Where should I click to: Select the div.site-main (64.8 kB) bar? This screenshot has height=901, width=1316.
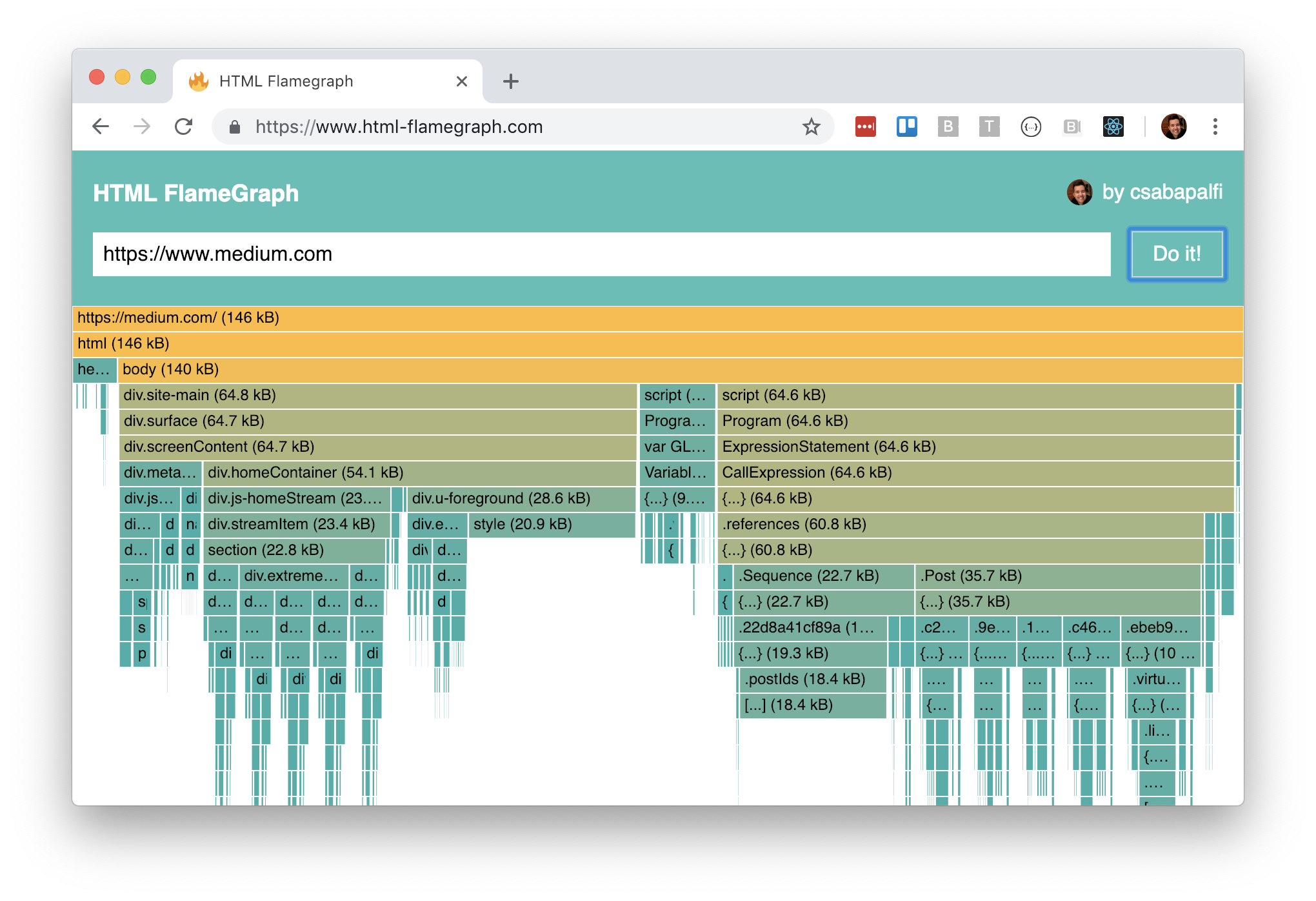[378, 396]
